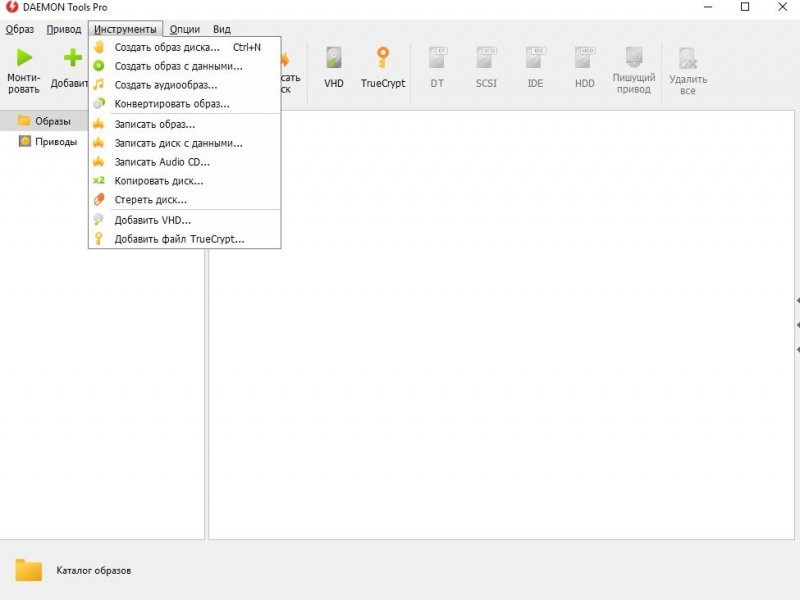Click the SCSI drive toolbar icon
The height and width of the screenshot is (600, 800).
tap(486, 58)
